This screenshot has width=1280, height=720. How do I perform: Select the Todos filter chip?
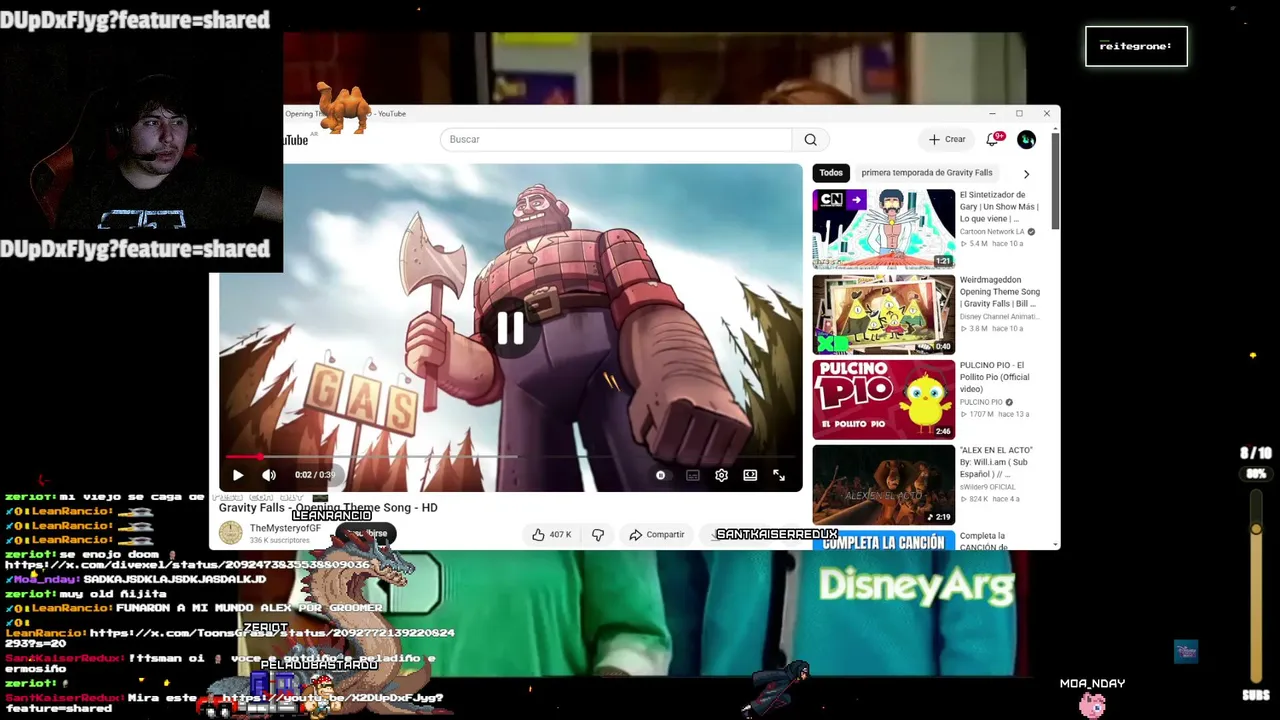click(x=831, y=173)
